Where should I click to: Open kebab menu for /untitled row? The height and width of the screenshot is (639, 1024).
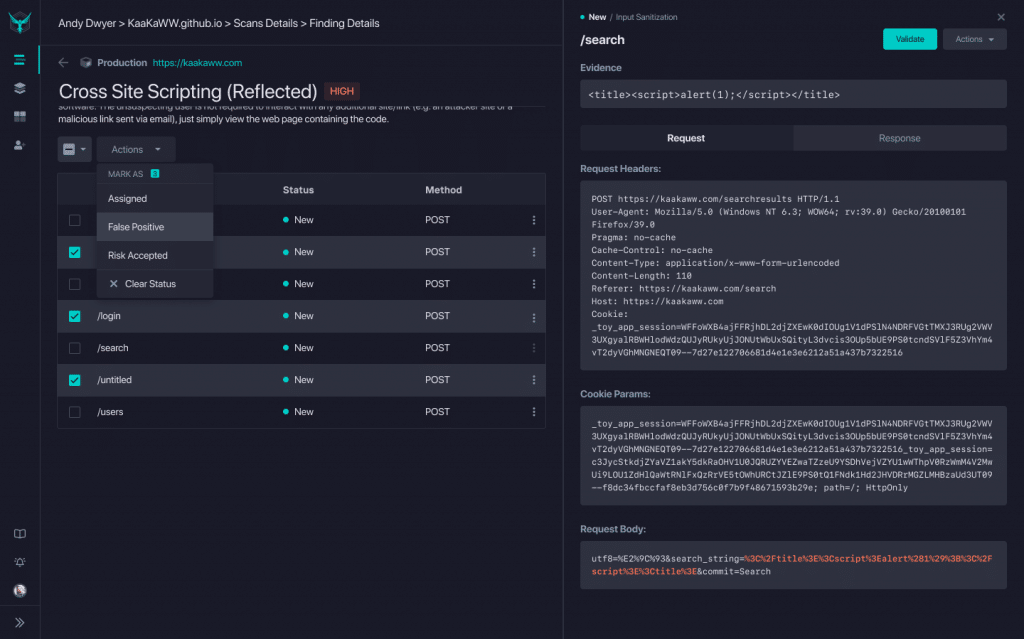point(534,380)
